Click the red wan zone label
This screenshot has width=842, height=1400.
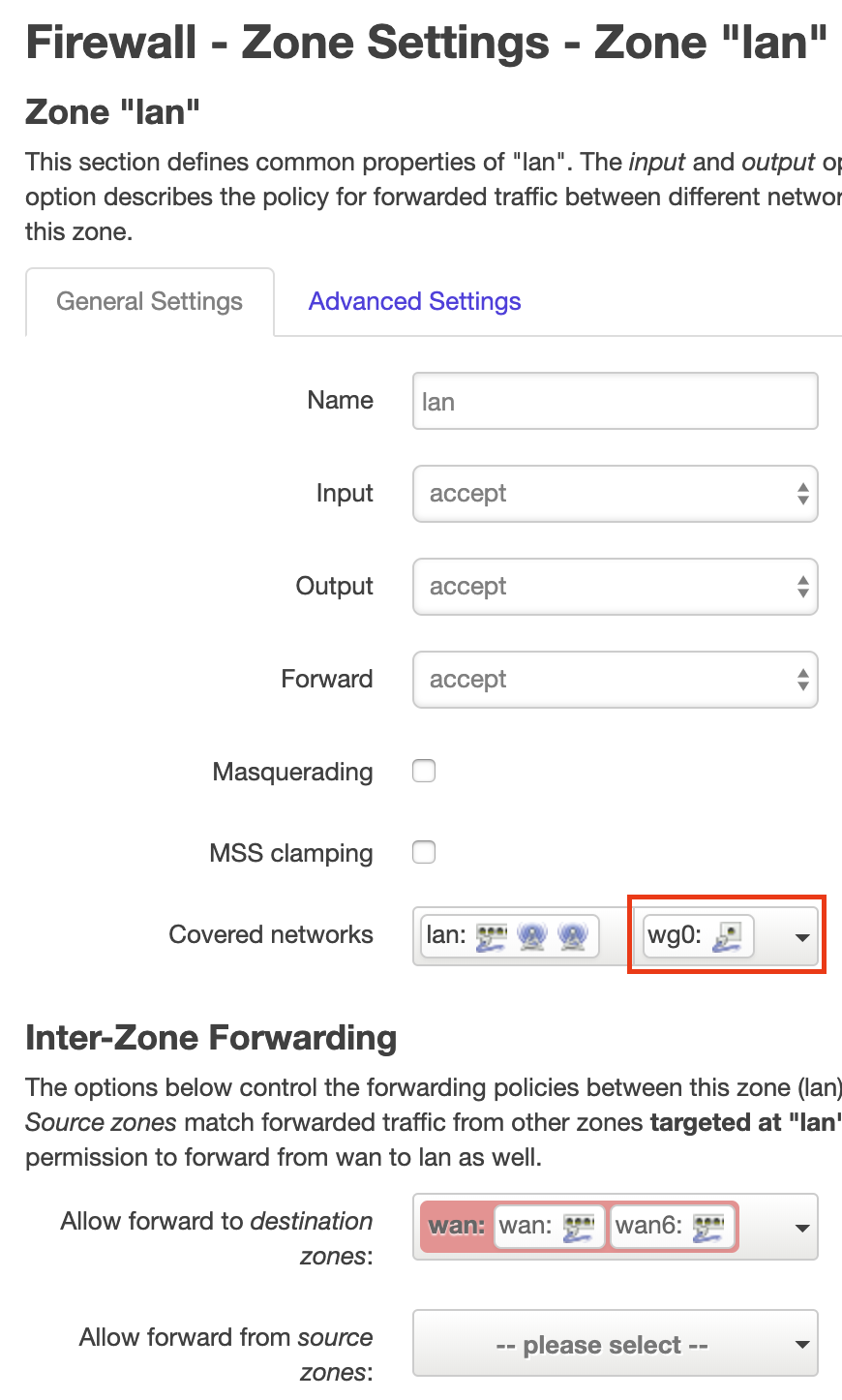pos(457,1226)
